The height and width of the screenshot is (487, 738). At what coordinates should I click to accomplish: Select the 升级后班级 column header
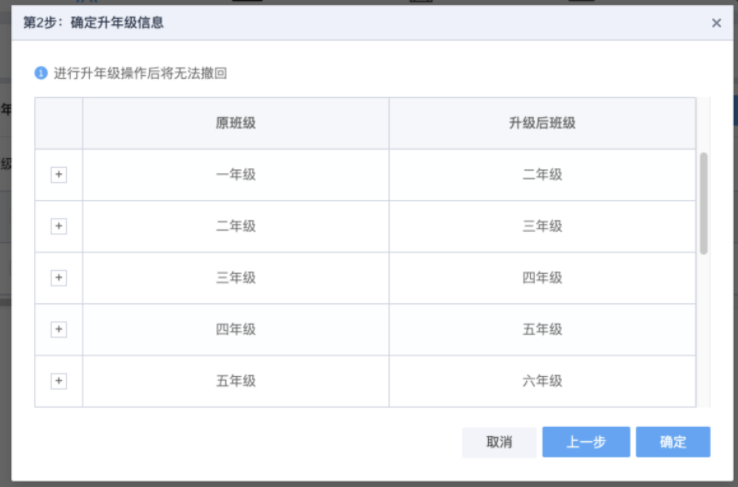pyautogui.click(x=542, y=123)
